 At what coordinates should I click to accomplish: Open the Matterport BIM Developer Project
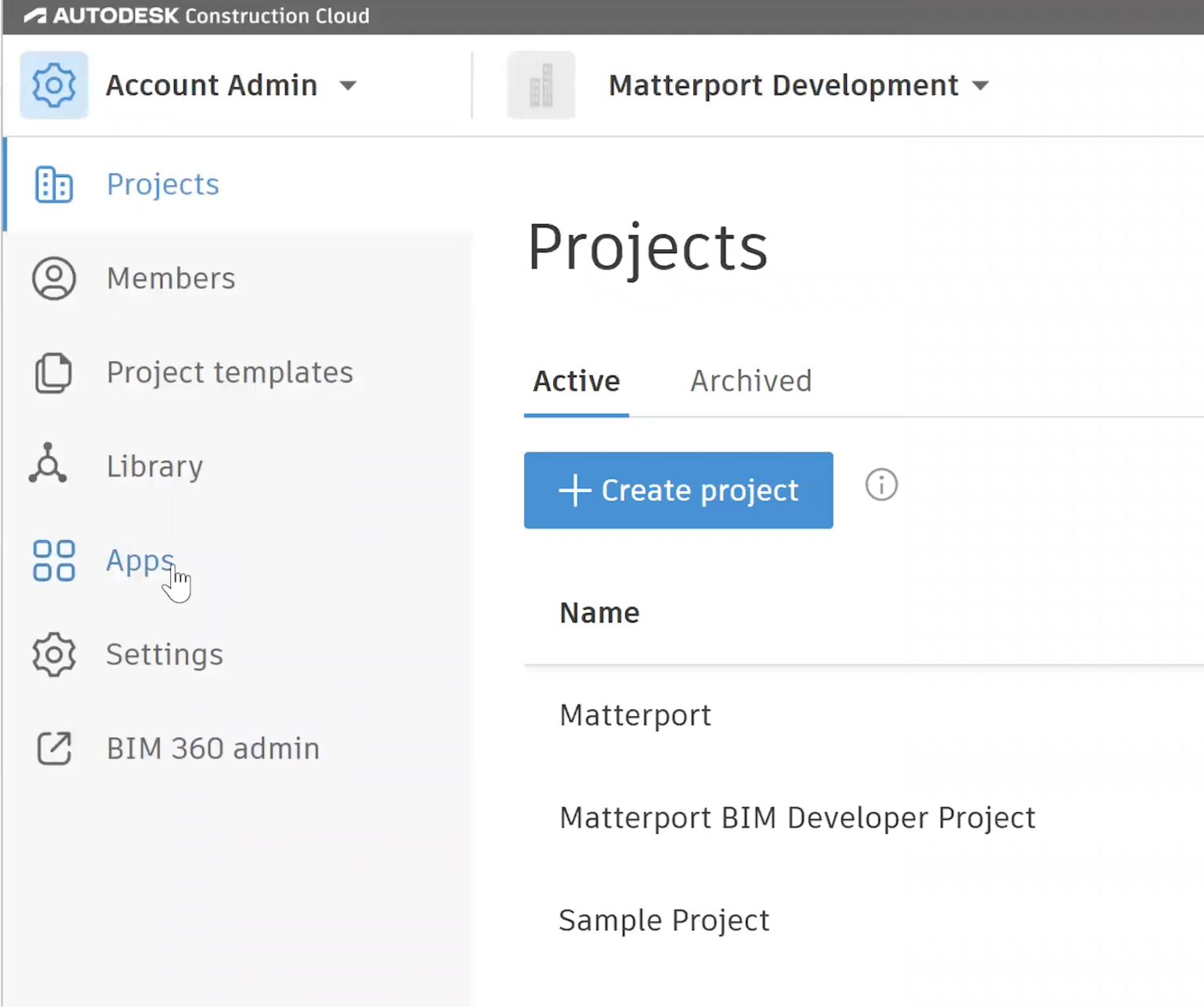coord(797,818)
